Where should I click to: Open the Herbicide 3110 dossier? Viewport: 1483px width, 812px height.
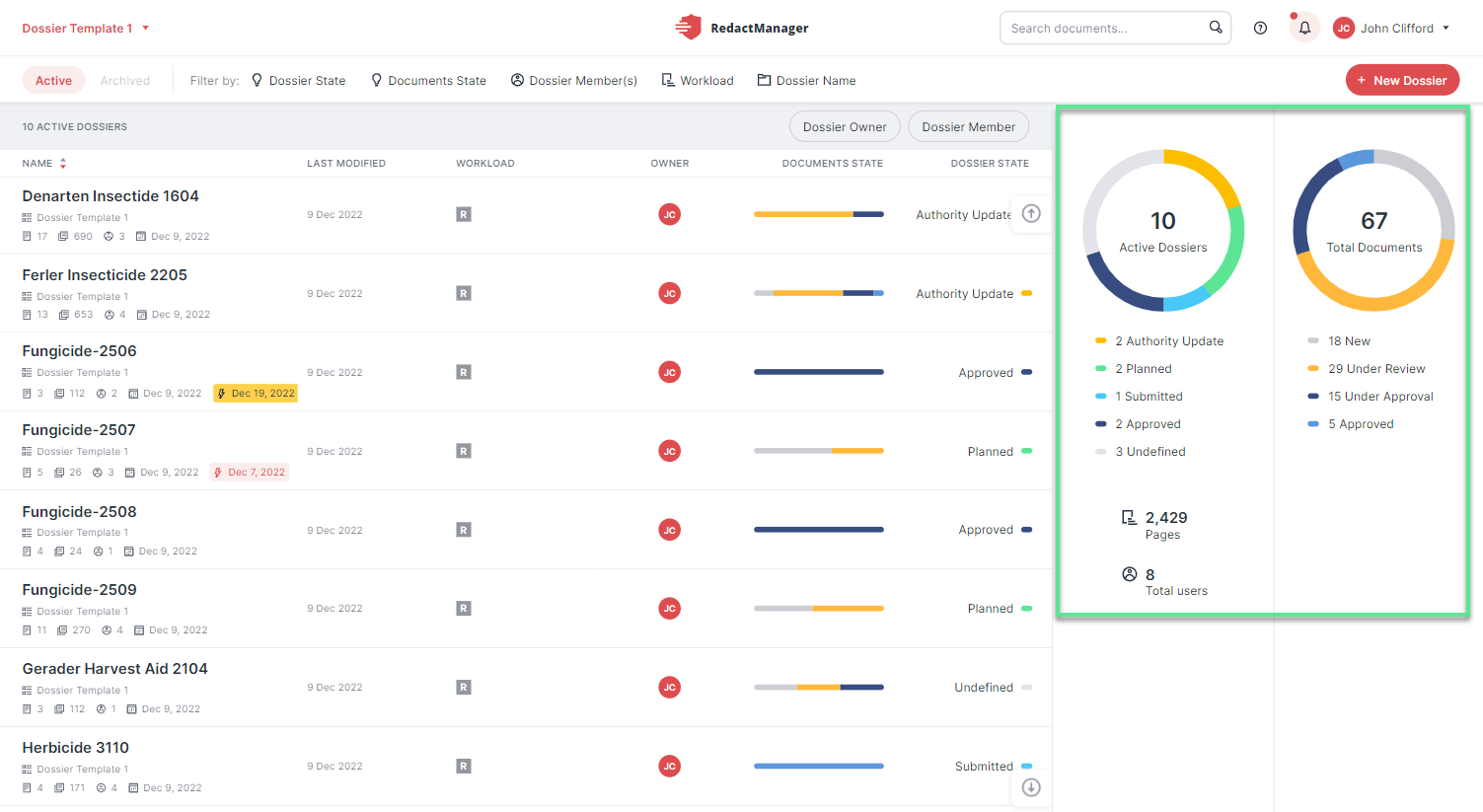tap(76, 747)
